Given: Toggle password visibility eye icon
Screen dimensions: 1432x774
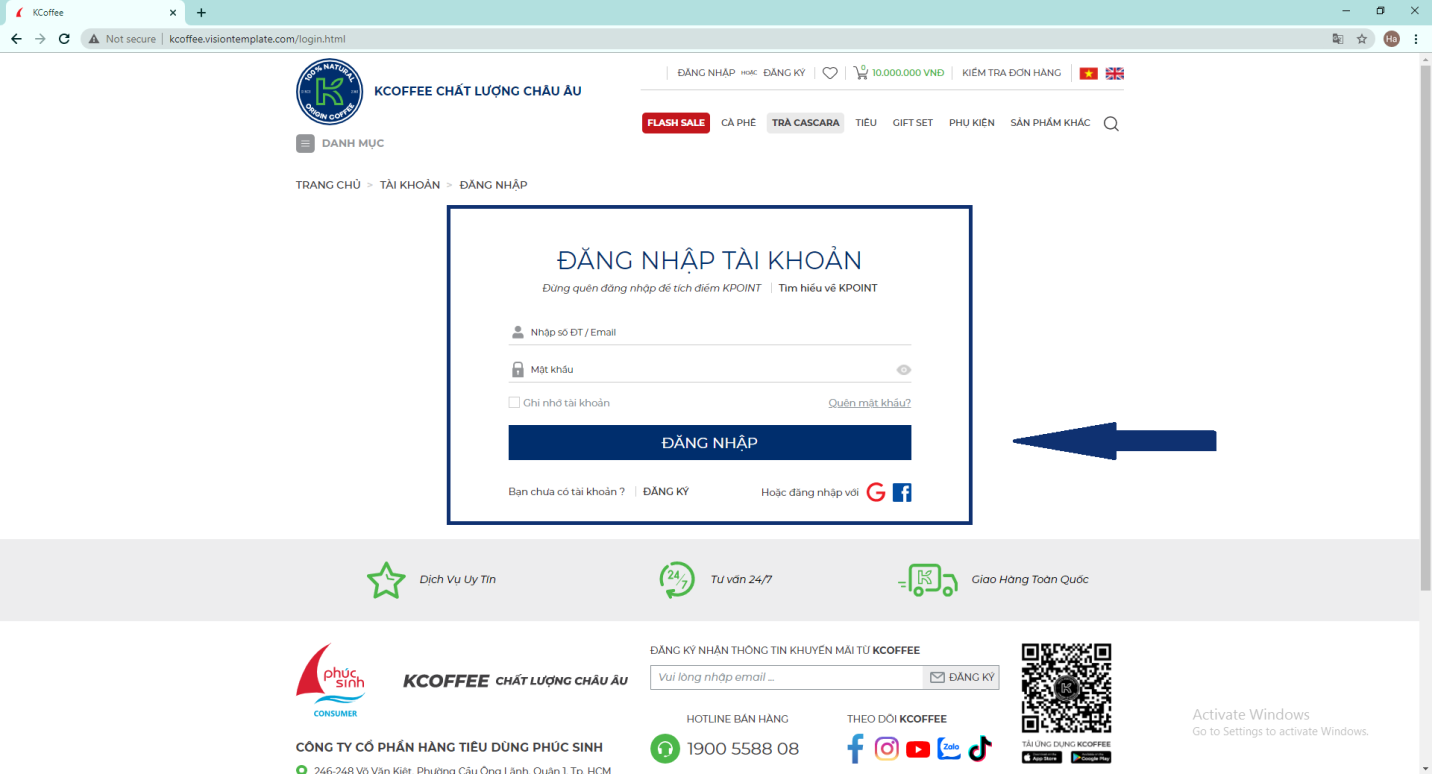Looking at the screenshot, I should point(904,370).
